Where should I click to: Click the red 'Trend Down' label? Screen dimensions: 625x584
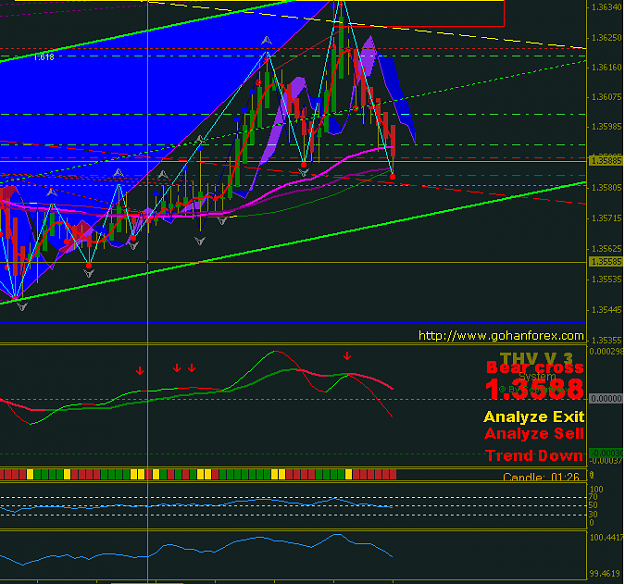click(x=534, y=456)
